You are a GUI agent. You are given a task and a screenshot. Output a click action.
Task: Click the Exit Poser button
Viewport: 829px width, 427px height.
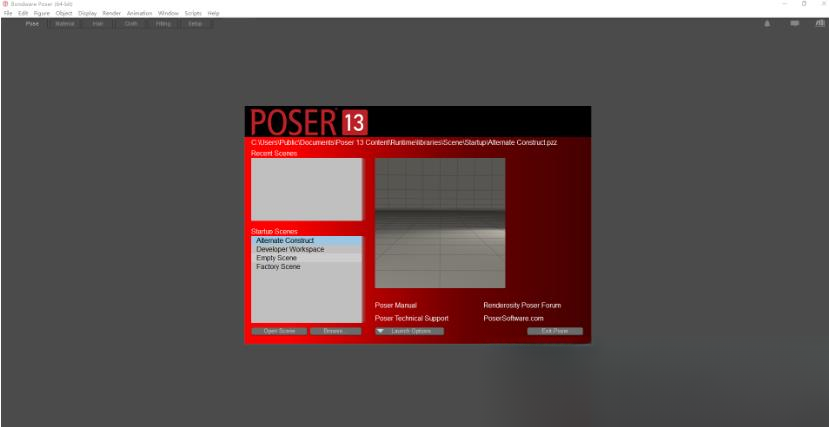pyautogui.click(x=555, y=331)
